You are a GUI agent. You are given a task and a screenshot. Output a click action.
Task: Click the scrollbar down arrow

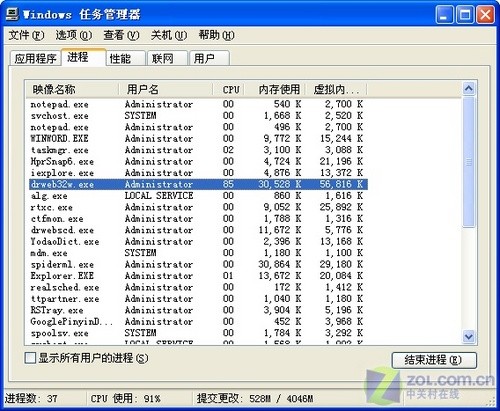point(469,336)
